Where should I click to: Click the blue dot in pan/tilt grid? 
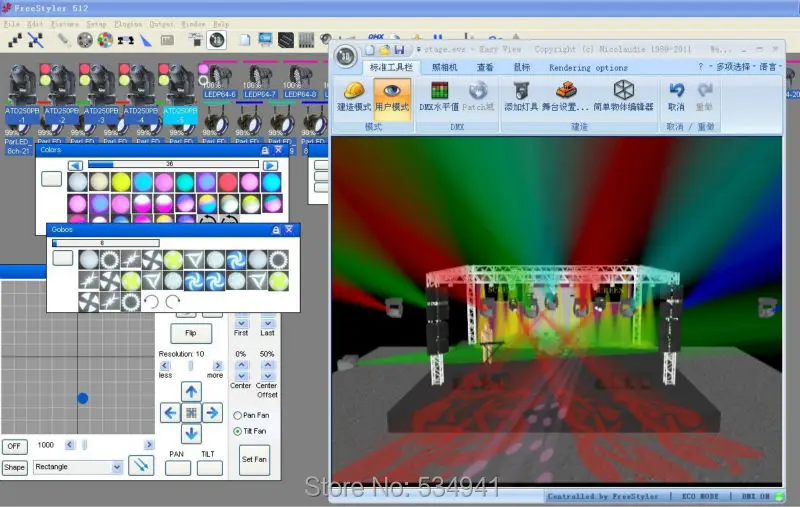pos(83,398)
